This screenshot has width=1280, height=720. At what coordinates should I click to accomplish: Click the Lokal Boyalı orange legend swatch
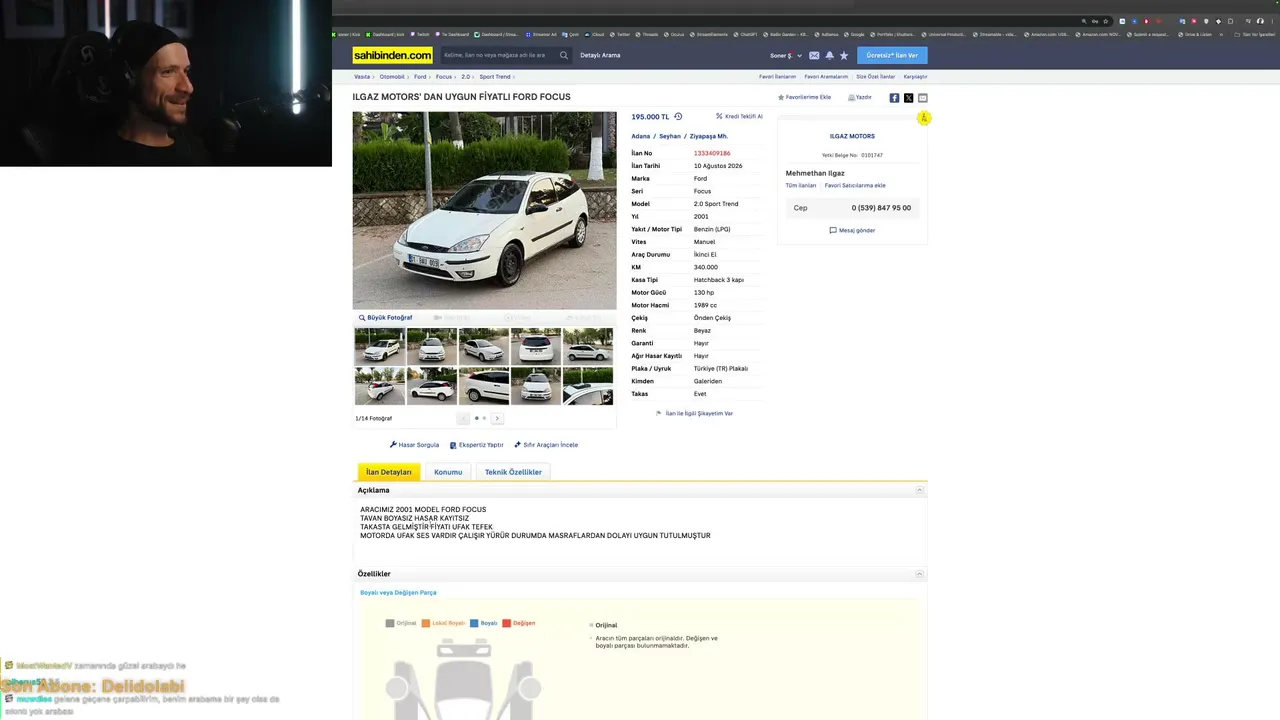click(x=426, y=623)
